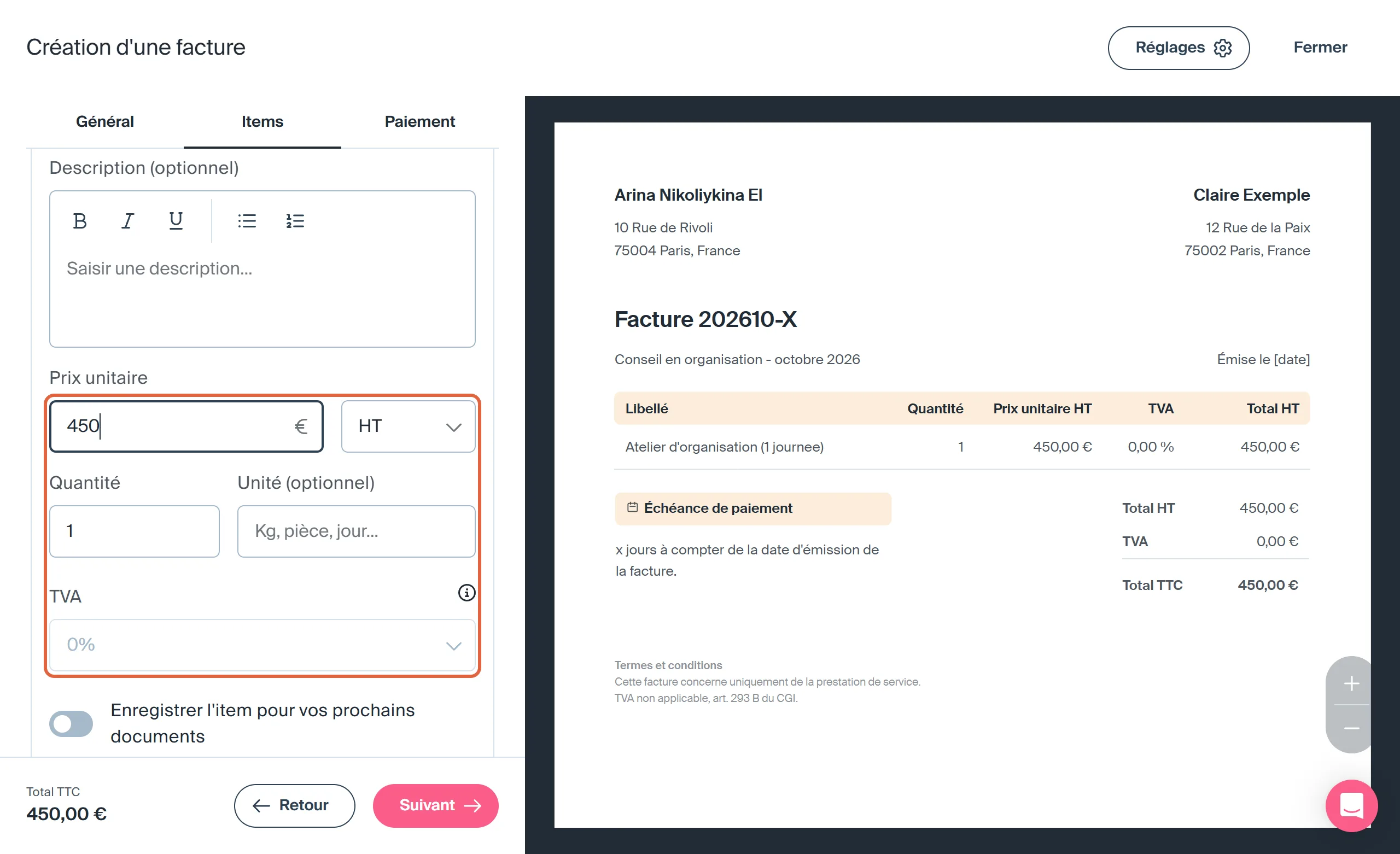Toggle saving the item for future documents
Screen dimensions: 1400x854
click(x=71, y=723)
